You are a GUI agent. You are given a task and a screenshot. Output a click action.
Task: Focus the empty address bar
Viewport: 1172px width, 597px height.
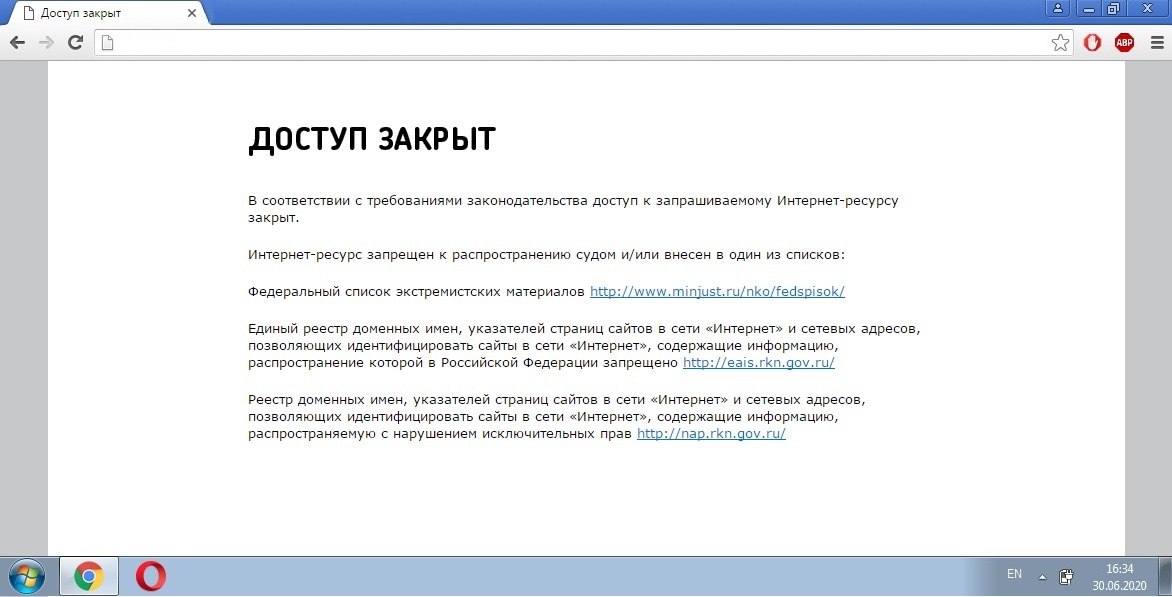pos(583,43)
